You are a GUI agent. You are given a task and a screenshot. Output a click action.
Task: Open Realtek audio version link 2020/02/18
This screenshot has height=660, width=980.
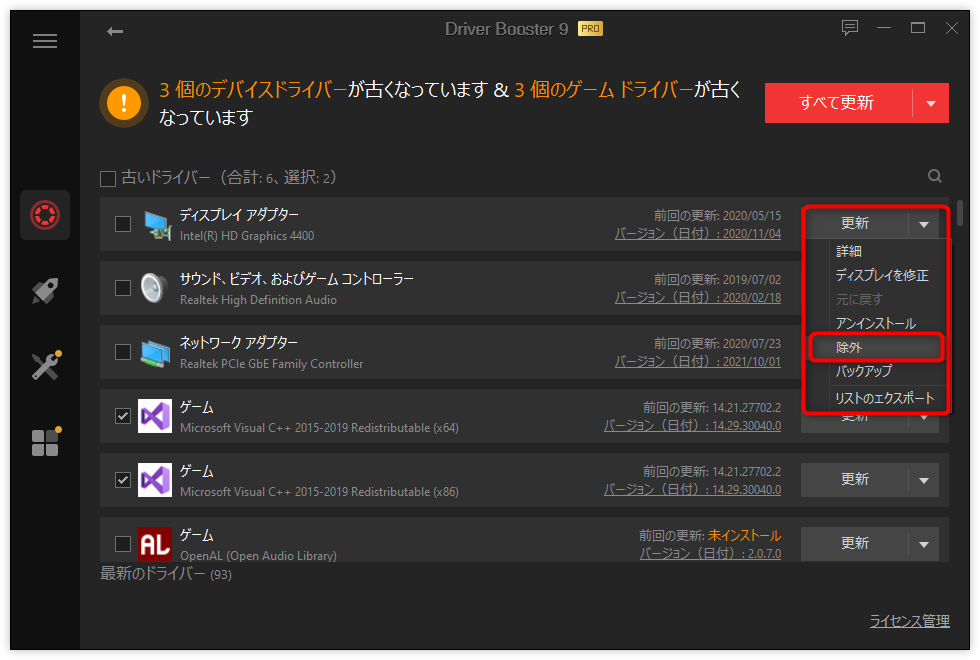[698, 298]
